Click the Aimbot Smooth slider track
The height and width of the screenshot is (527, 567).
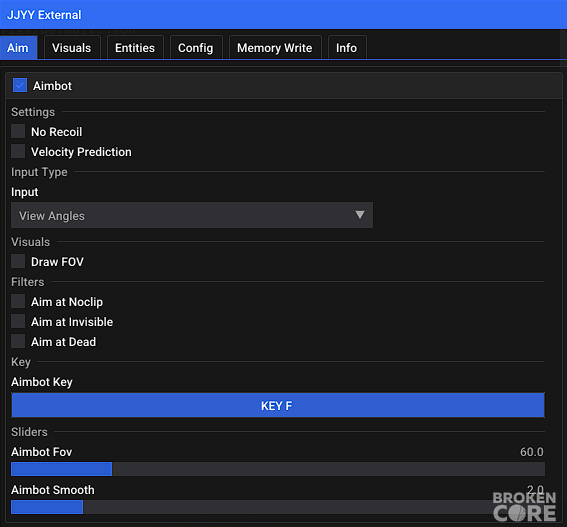coord(278,507)
